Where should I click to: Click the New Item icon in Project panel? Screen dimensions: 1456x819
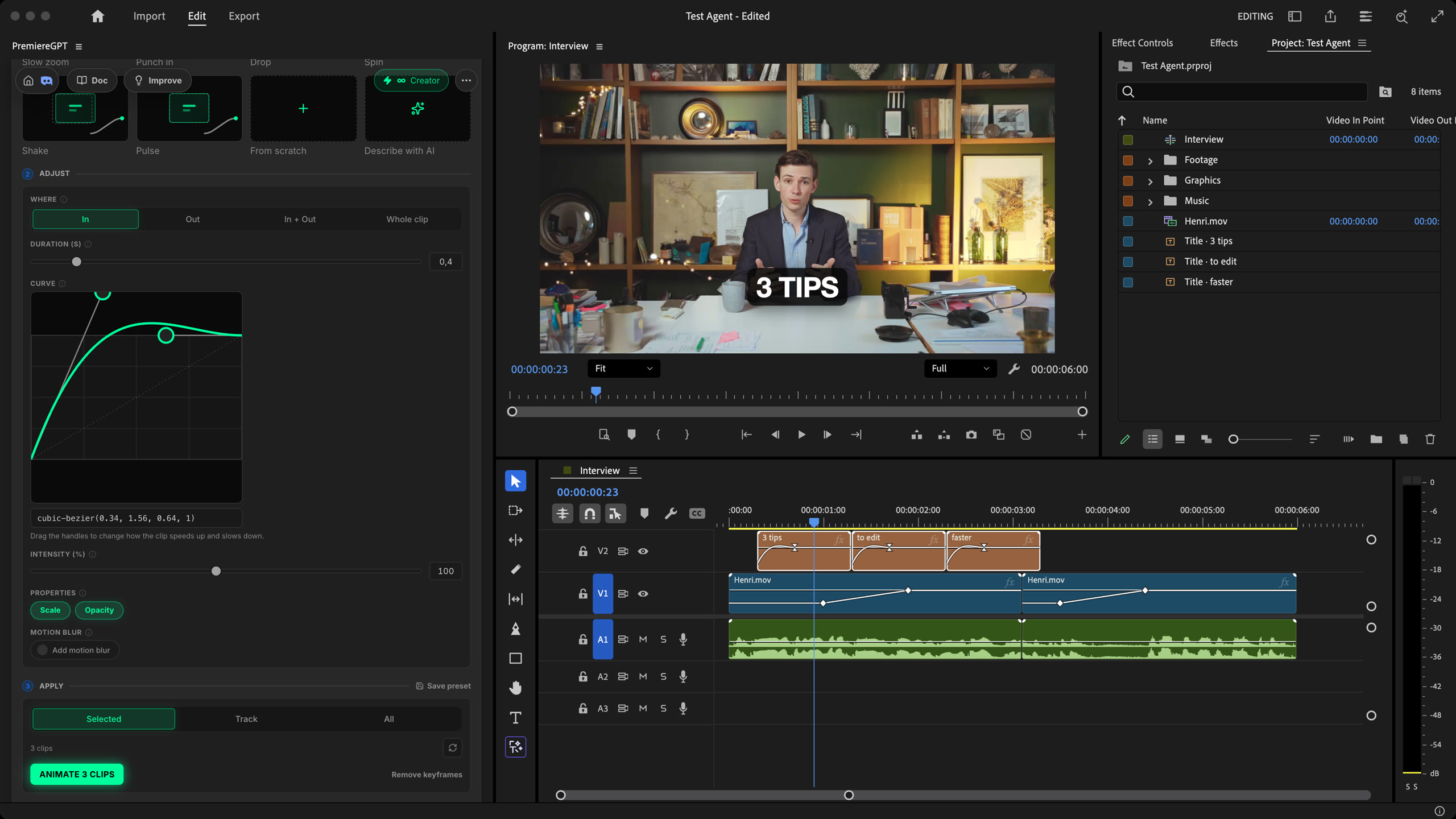pos(1403,439)
